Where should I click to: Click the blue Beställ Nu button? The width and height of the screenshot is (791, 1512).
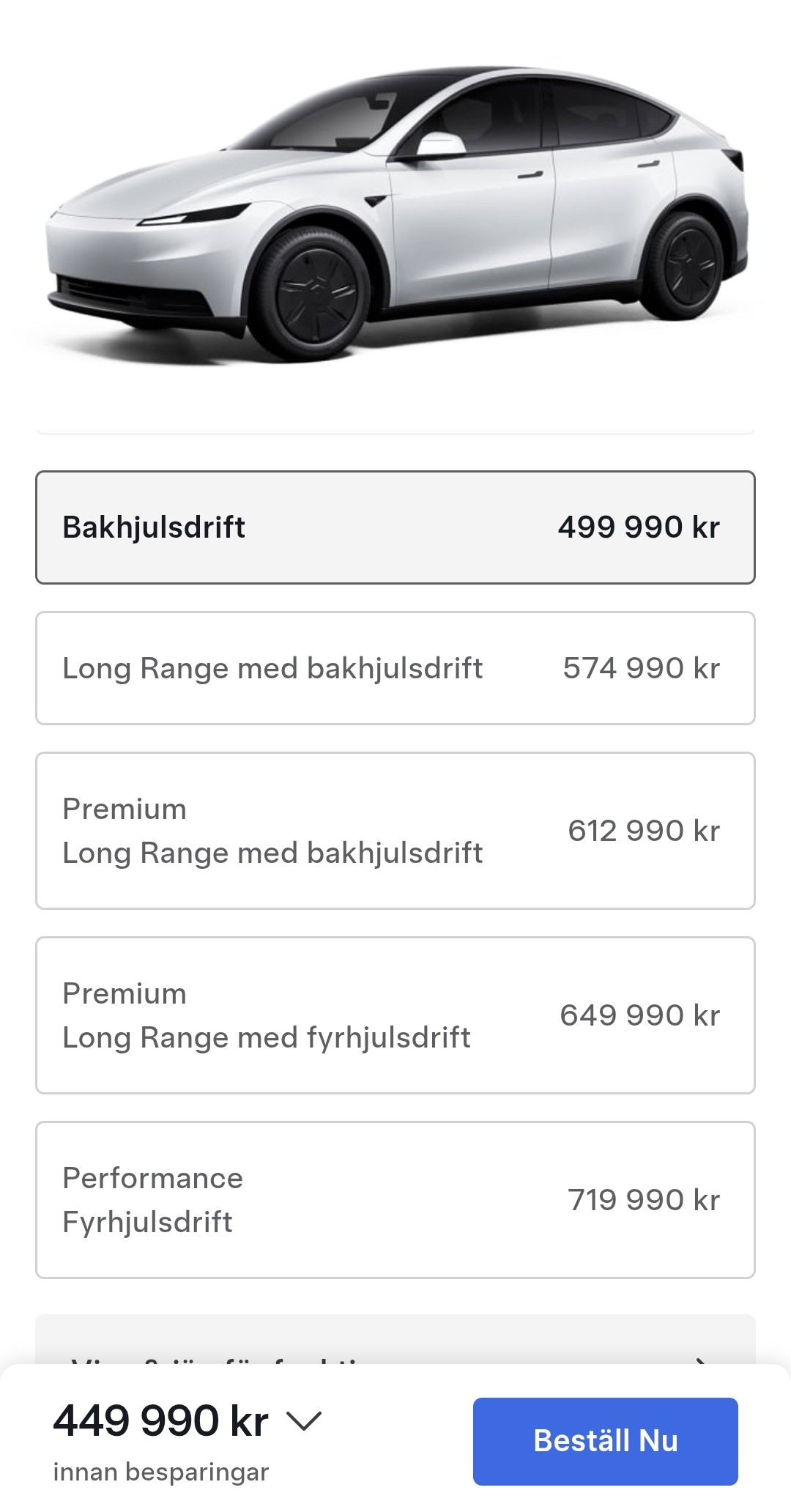coord(605,1441)
